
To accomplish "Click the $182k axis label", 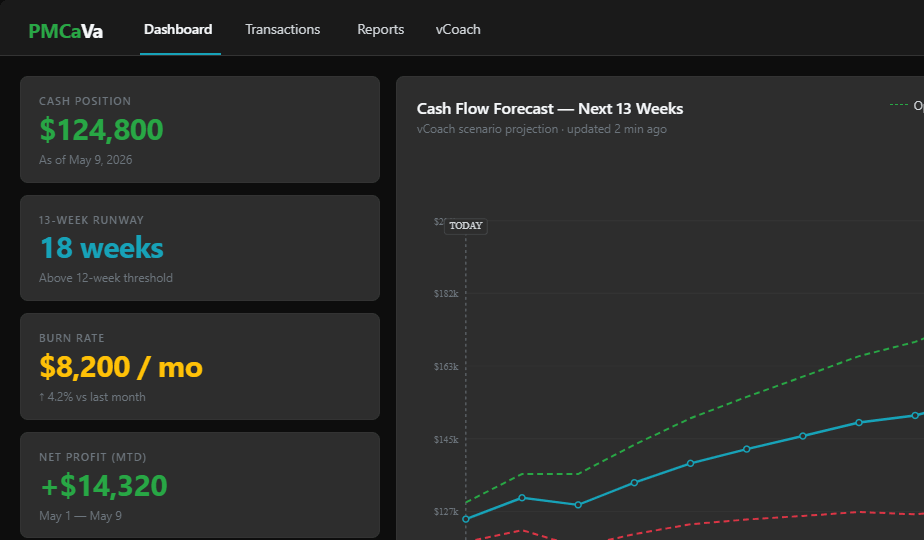I will tap(446, 294).
